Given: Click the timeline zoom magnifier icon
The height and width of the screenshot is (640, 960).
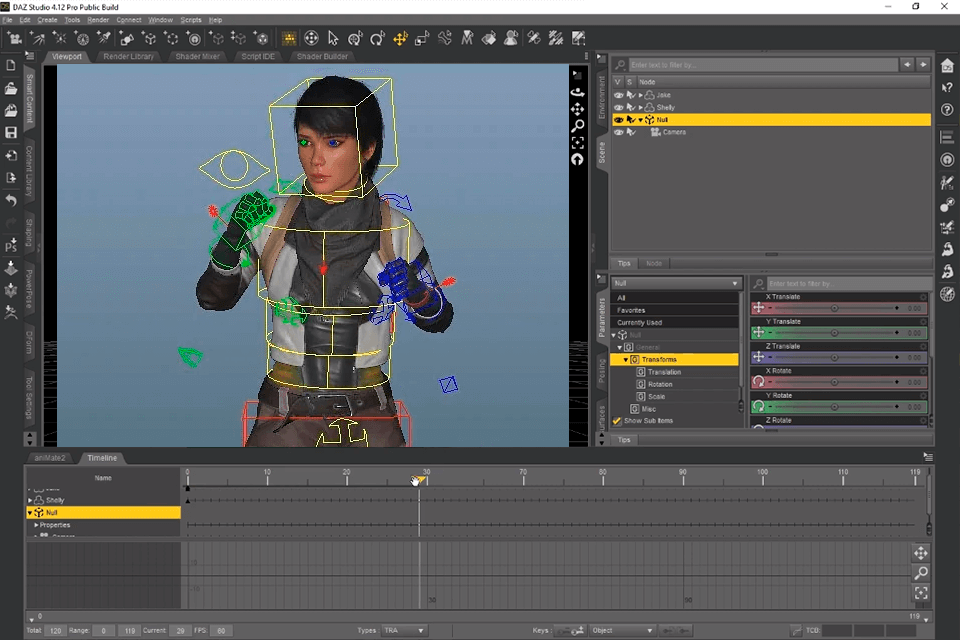Looking at the screenshot, I should pyautogui.click(x=920, y=573).
